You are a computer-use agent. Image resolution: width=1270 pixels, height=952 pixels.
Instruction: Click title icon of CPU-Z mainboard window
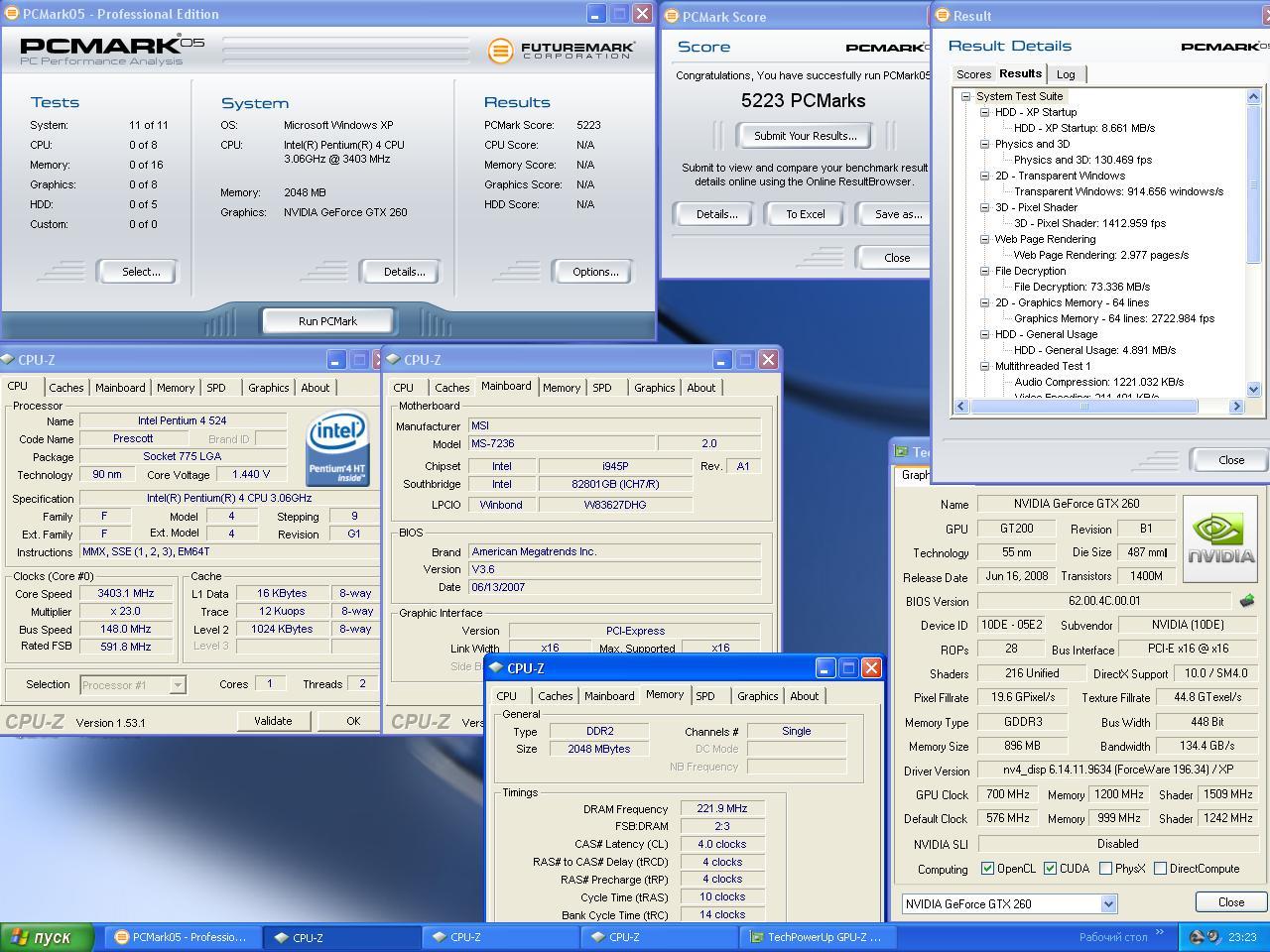(394, 360)
